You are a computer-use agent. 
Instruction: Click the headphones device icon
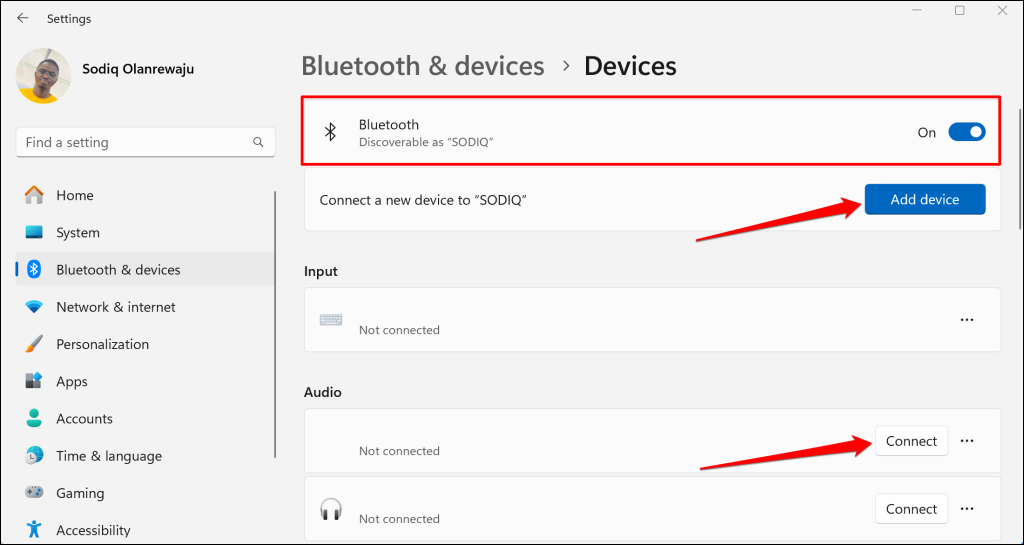(x=331, y=509)
